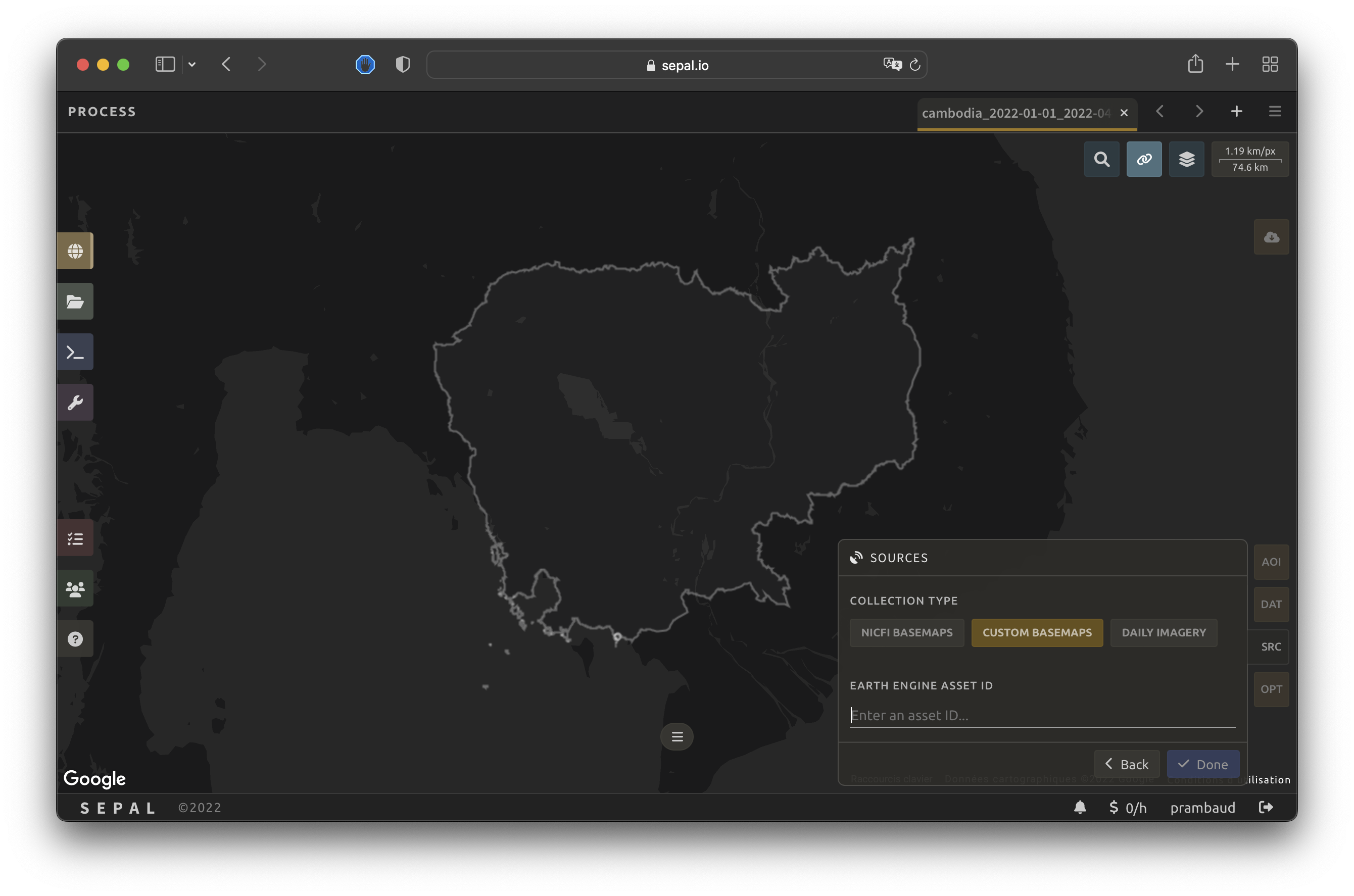Open the Apps wrench icon in sidebar
Screen dimensions: 1354x896
coord(75,402)
